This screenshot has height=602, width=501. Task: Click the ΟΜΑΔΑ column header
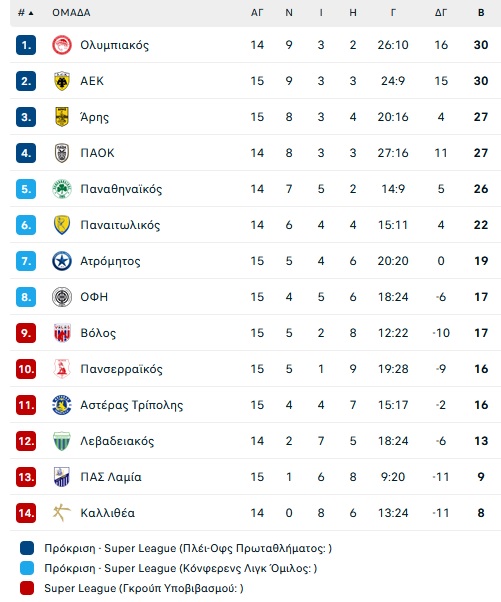tap(71, 13)
